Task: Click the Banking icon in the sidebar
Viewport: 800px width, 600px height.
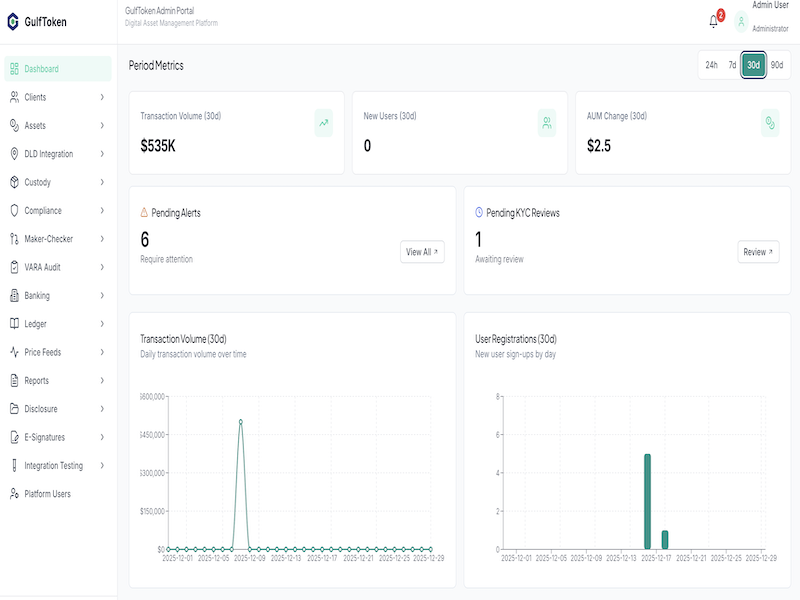Action: (x=14, y=295)
